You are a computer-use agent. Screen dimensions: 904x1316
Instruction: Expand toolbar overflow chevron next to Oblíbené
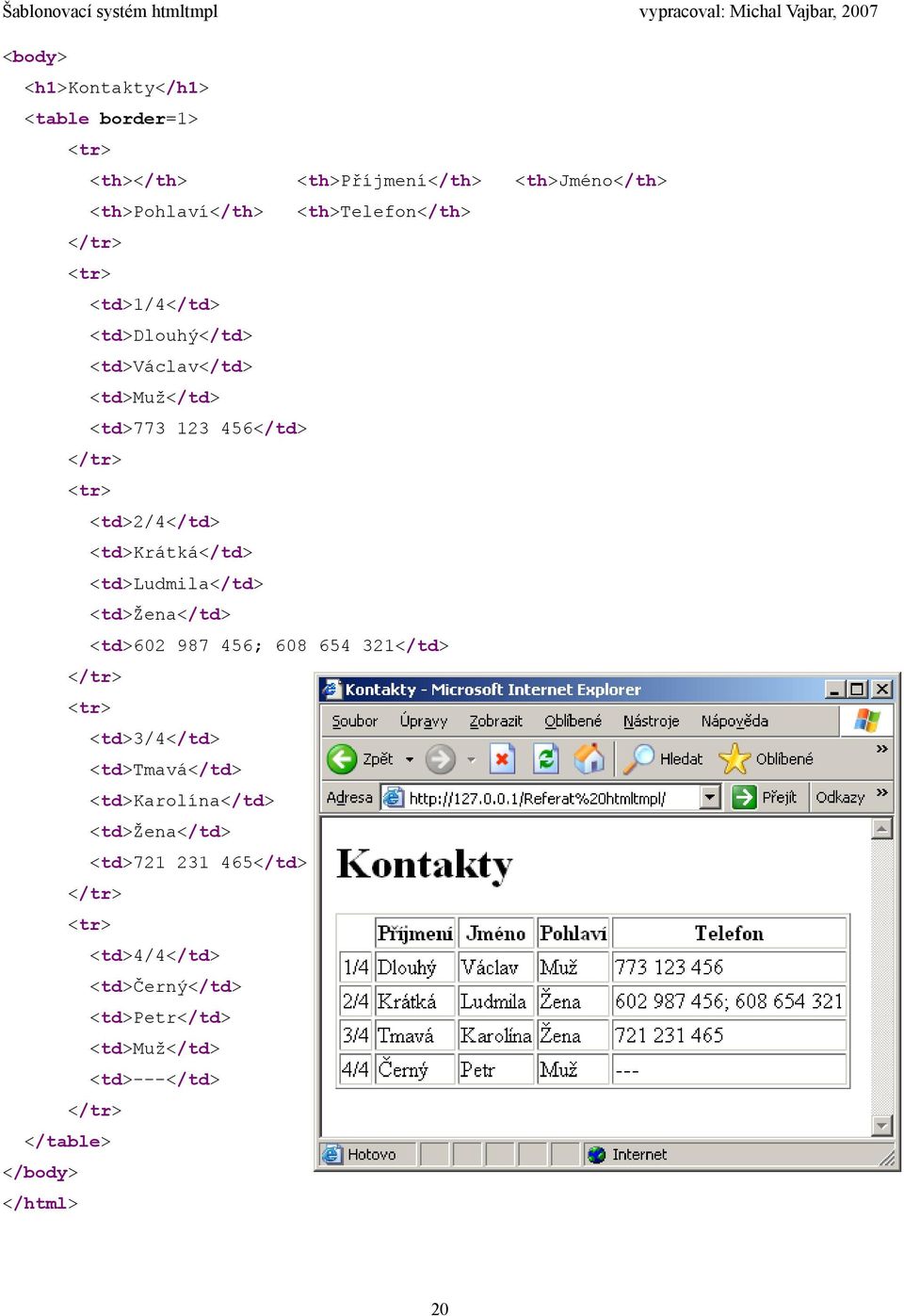(882, 749)
